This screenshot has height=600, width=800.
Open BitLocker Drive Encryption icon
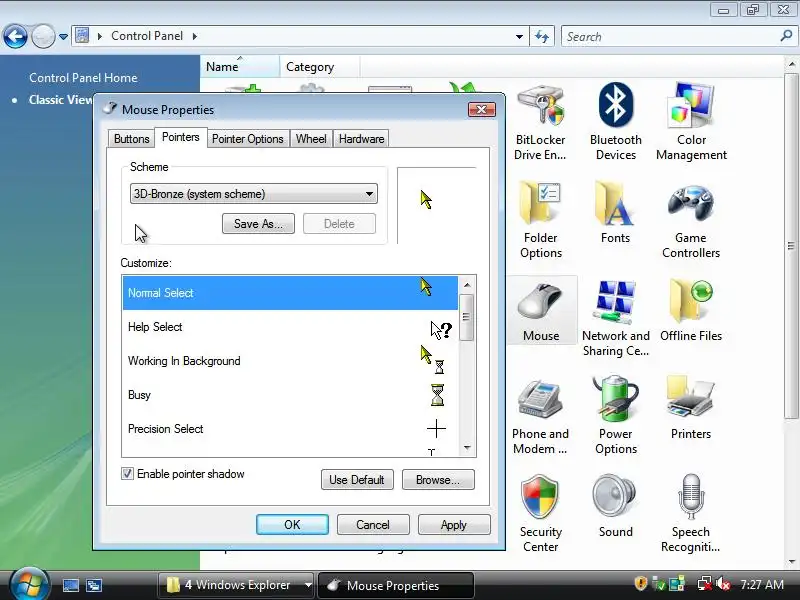pos(540,121)
